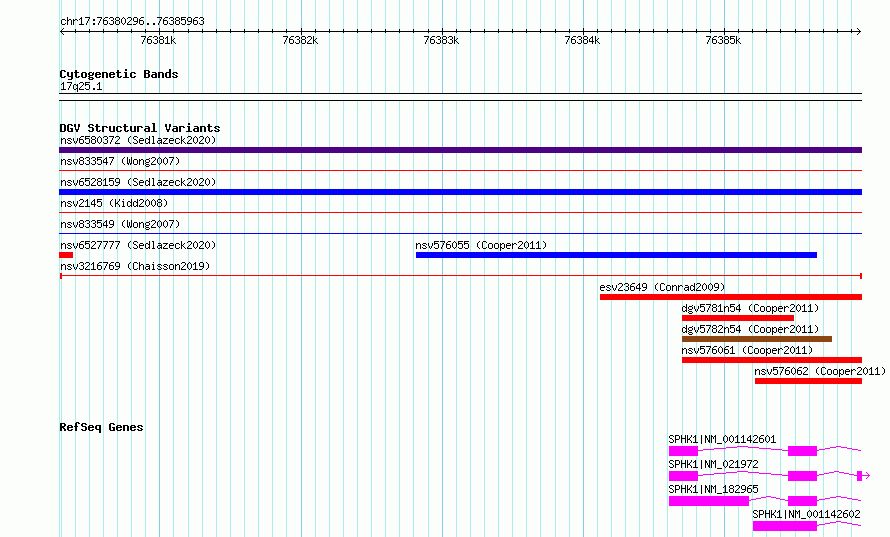The image size is (890, 537).
Task: Select the nsv576062 (Cooper2011) label
Action: [x=820, y=371]
